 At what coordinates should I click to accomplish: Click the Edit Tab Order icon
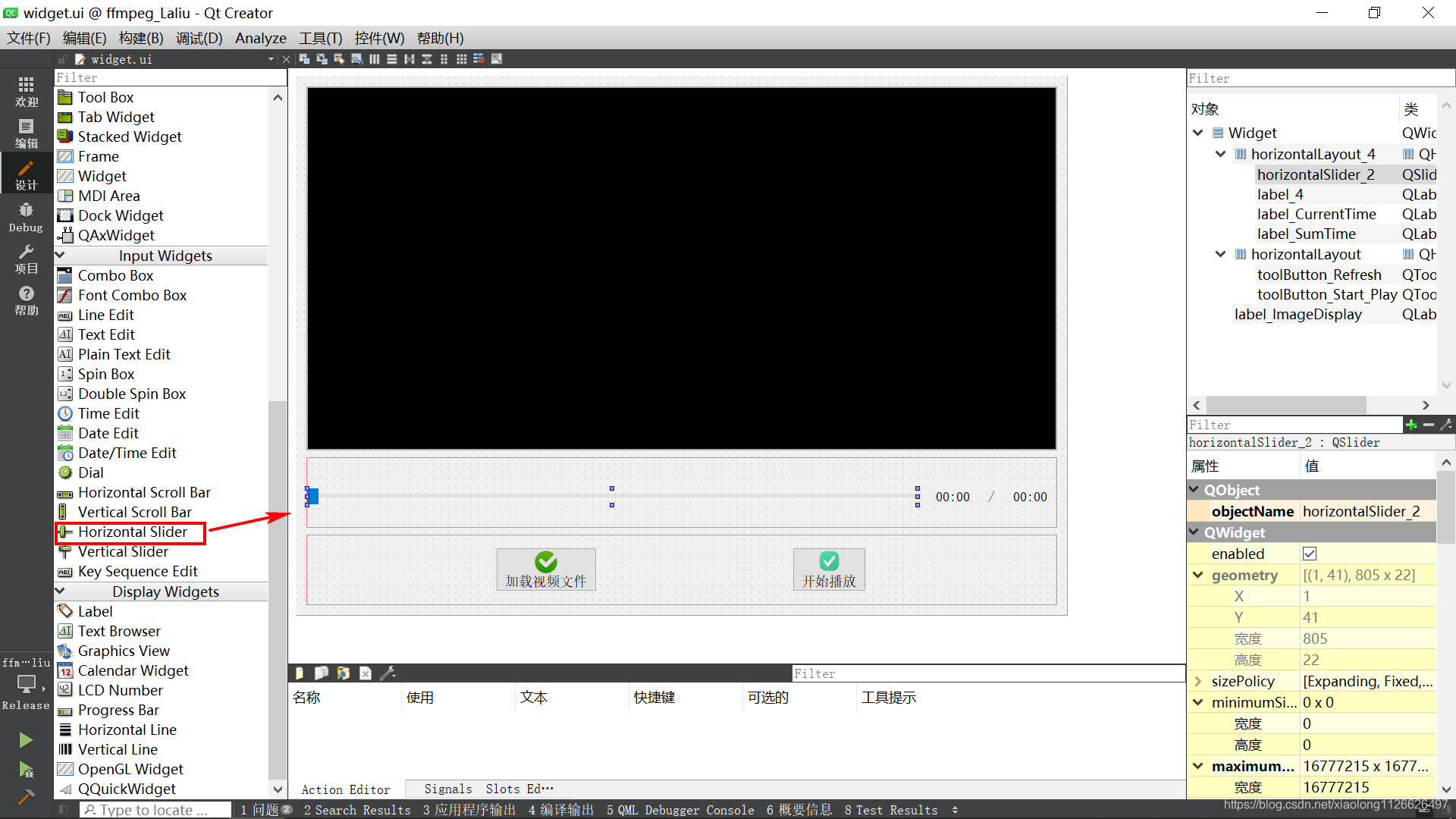pos(356,59)
